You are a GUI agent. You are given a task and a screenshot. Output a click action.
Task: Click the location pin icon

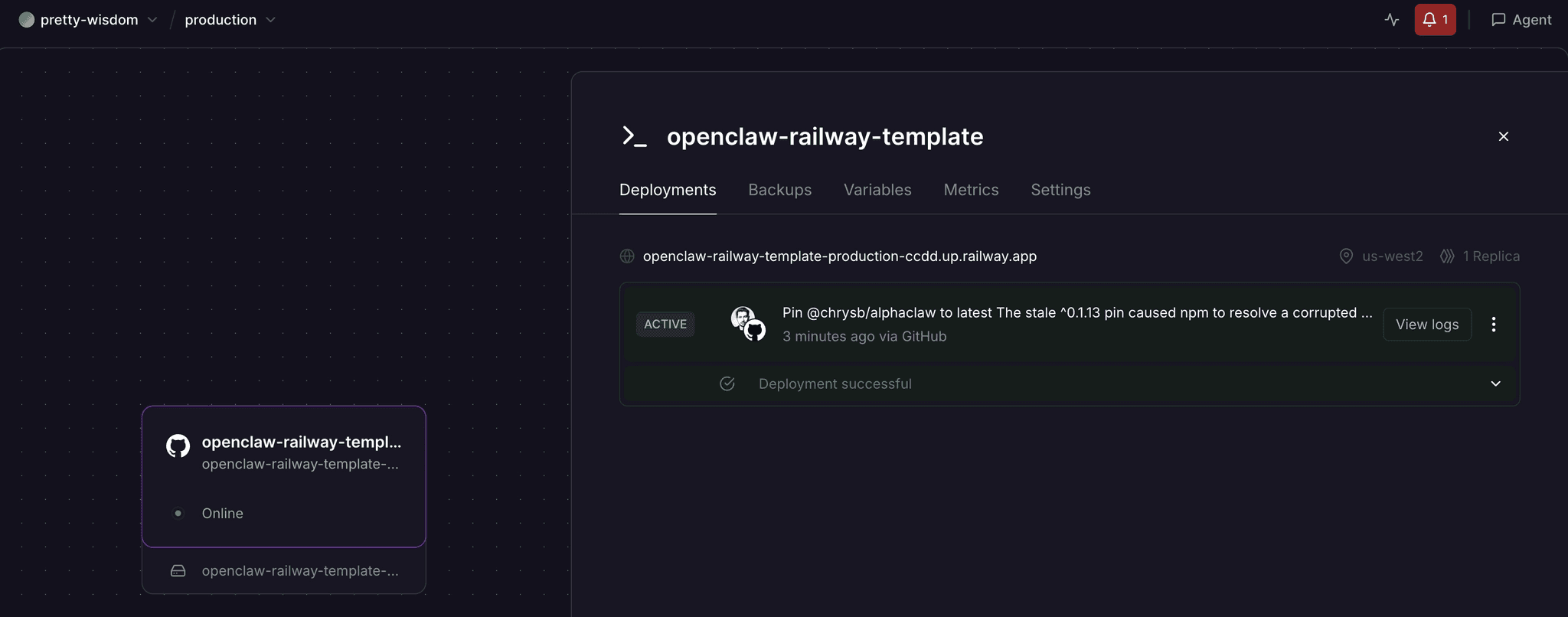pos(1346,256)
